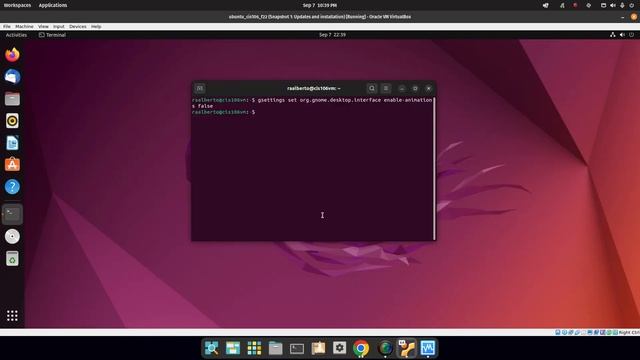This screenshot has height=360, width=640.
Task: Open host power icon in top panel
Action: pyautogui.click(x=631, y=5)
